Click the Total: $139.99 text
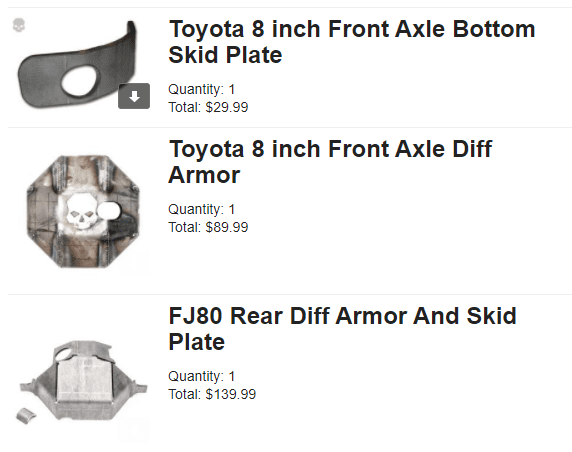572x452 pixels. (x=212, y=394)
